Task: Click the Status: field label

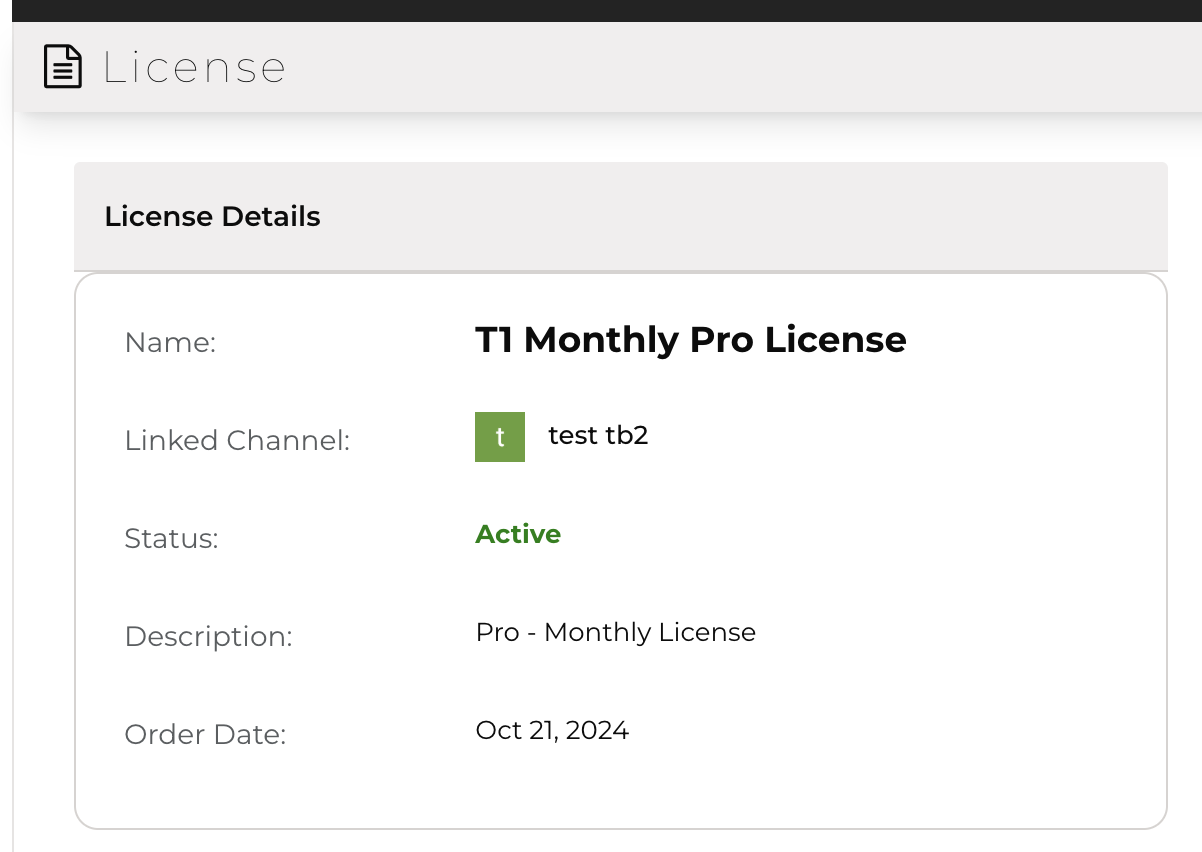Action: (x=171, y=539)
